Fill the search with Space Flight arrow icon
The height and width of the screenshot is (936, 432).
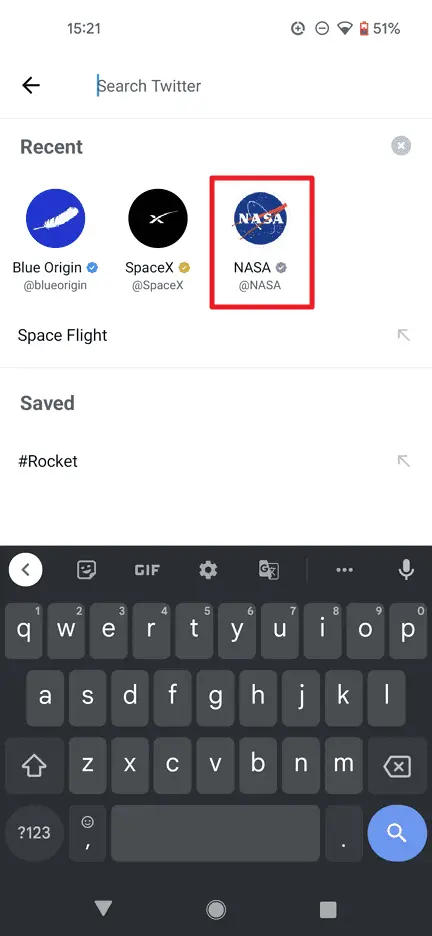click(x=404, y=335)
